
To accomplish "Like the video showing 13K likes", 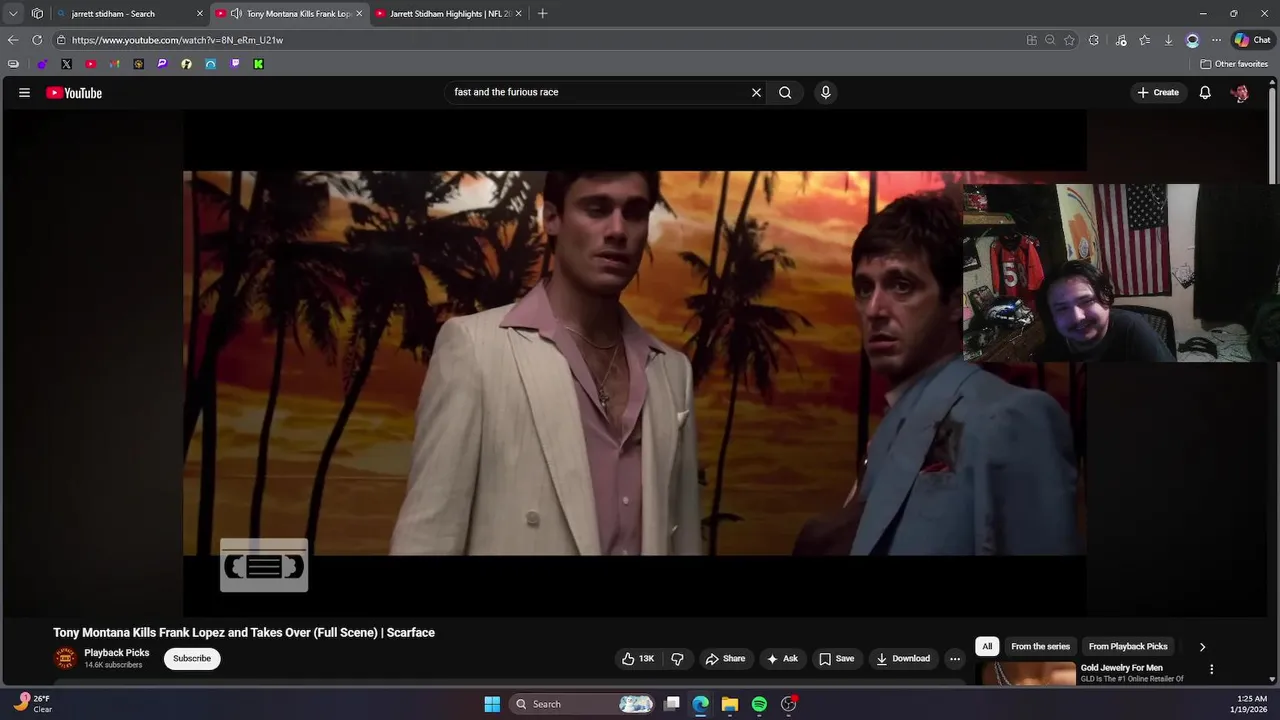I will [x=637, y=658].
